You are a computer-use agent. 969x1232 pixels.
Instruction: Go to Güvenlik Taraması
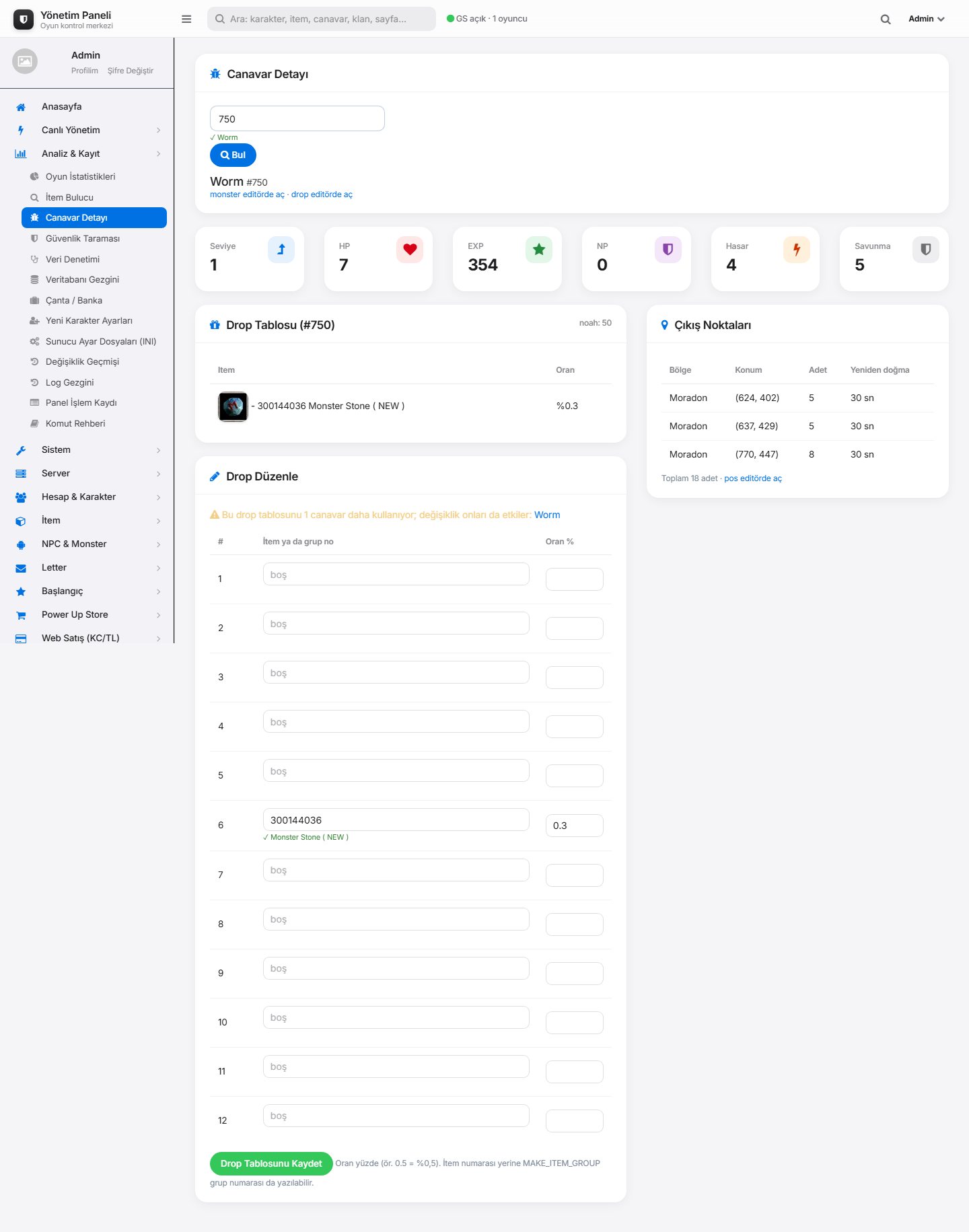[94, 238]
